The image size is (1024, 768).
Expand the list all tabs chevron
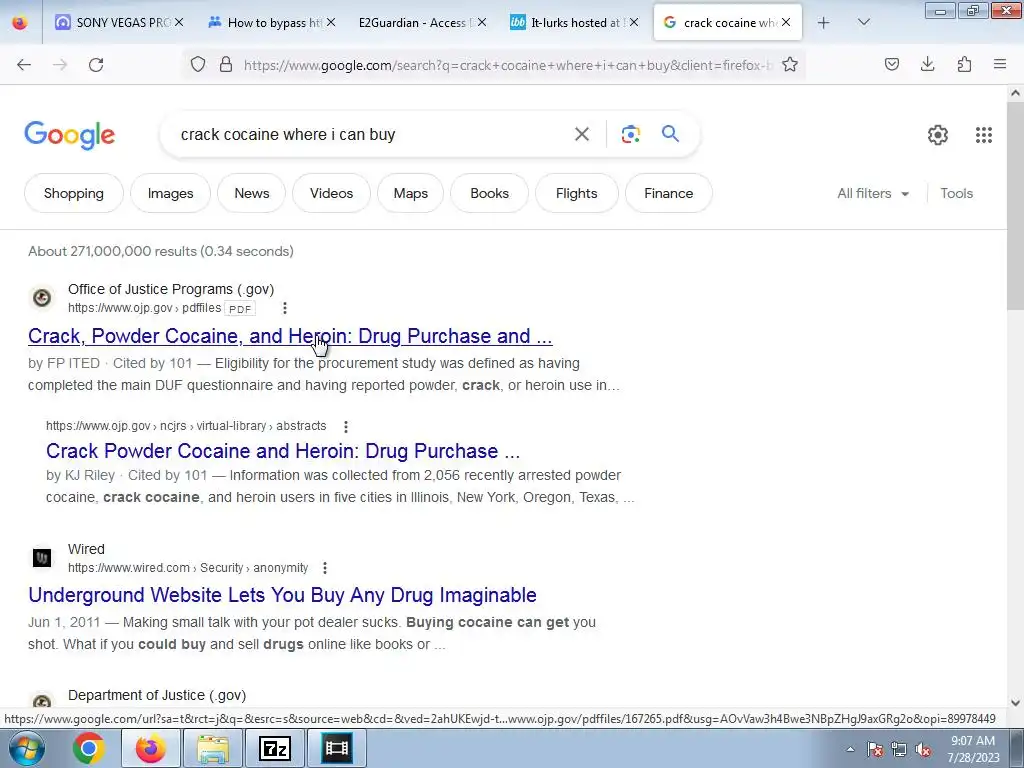(864, 22)
